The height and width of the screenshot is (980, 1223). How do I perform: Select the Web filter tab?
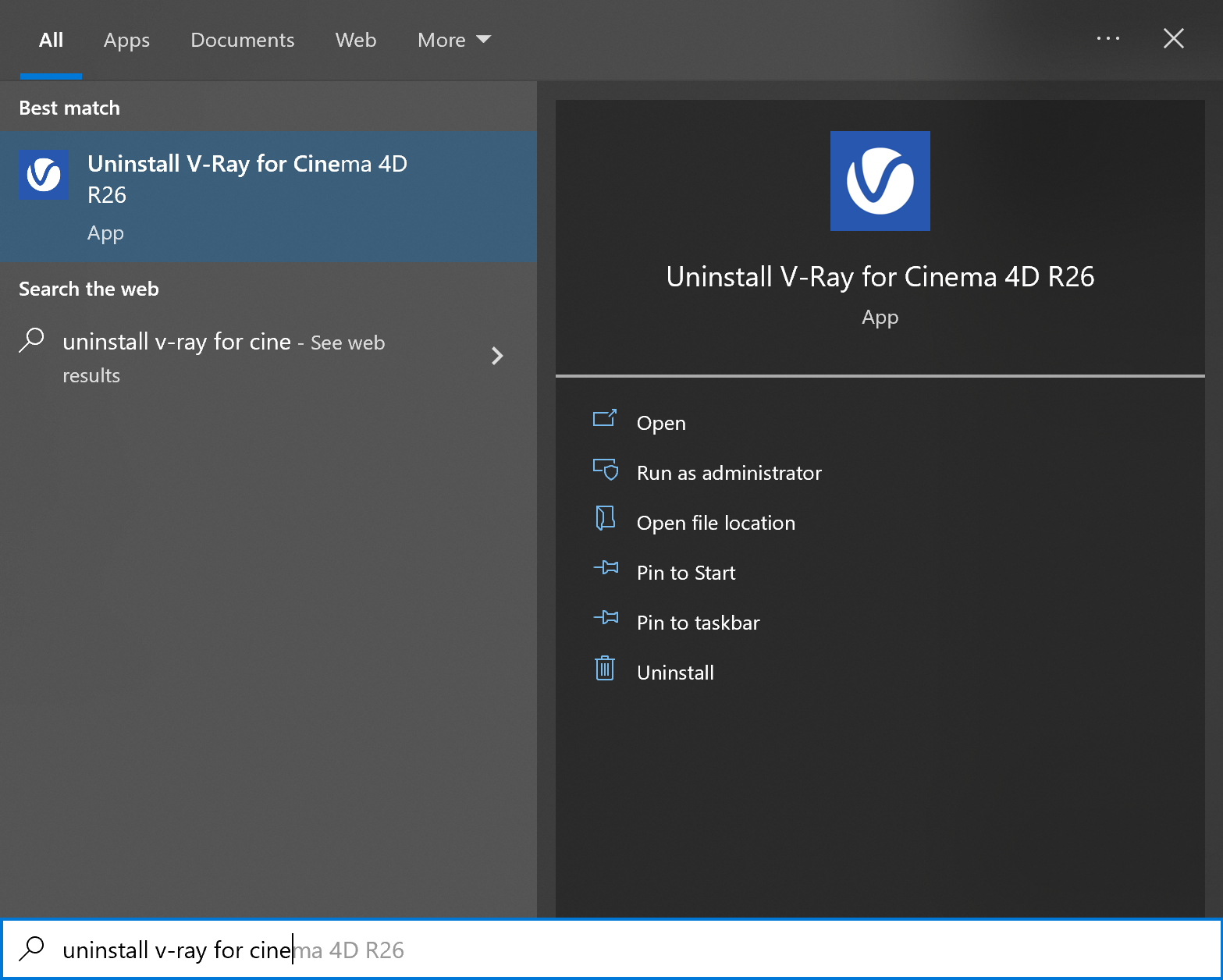tap(356, 40)
